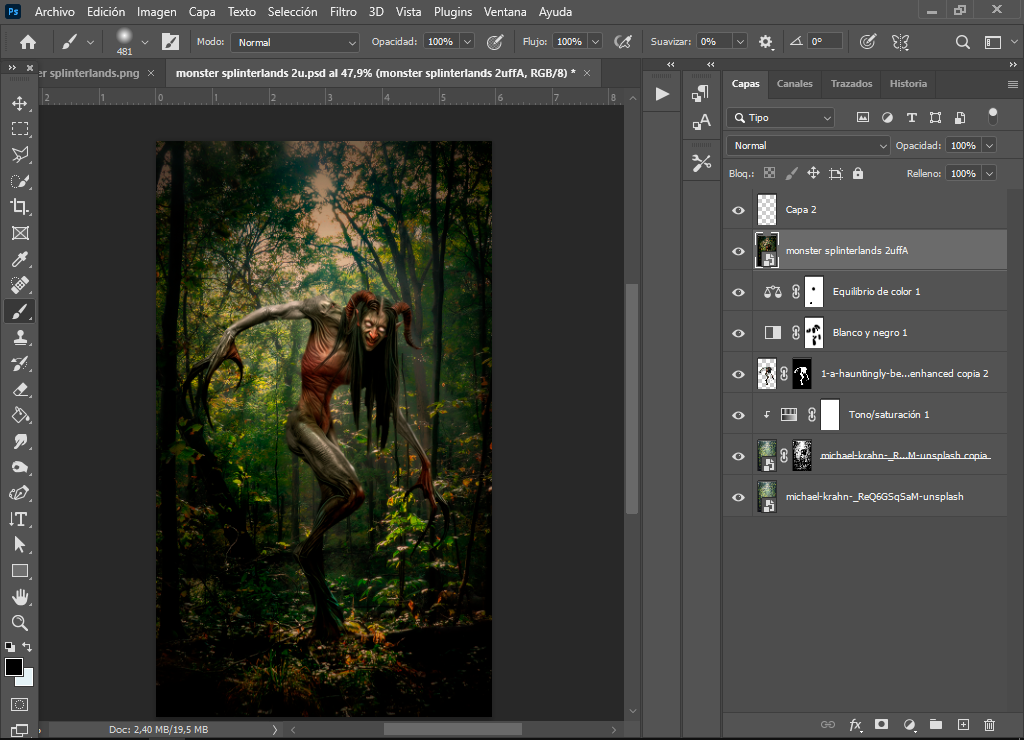
Task: Select the Zoom tool
Action: click(20, 622)
